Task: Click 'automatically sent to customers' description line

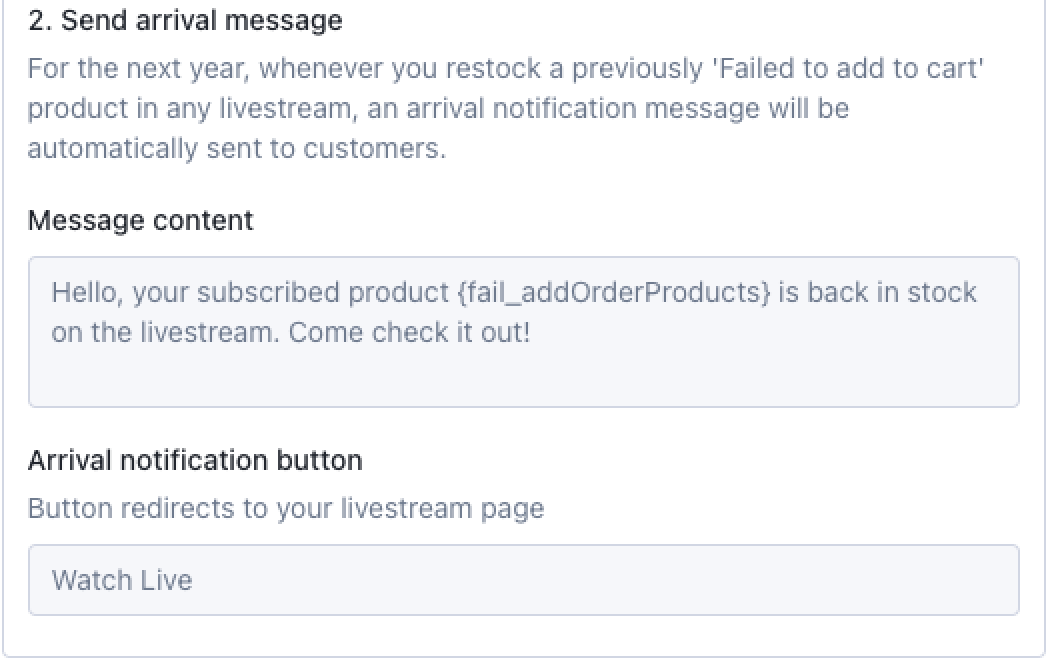Action: tap(236, 148)
